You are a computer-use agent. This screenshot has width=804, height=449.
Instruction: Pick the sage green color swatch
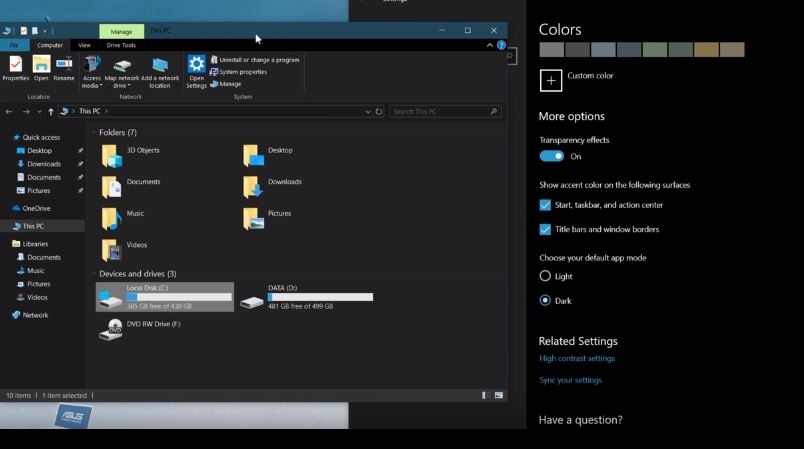pyautogui.click(x=655, y=50)
